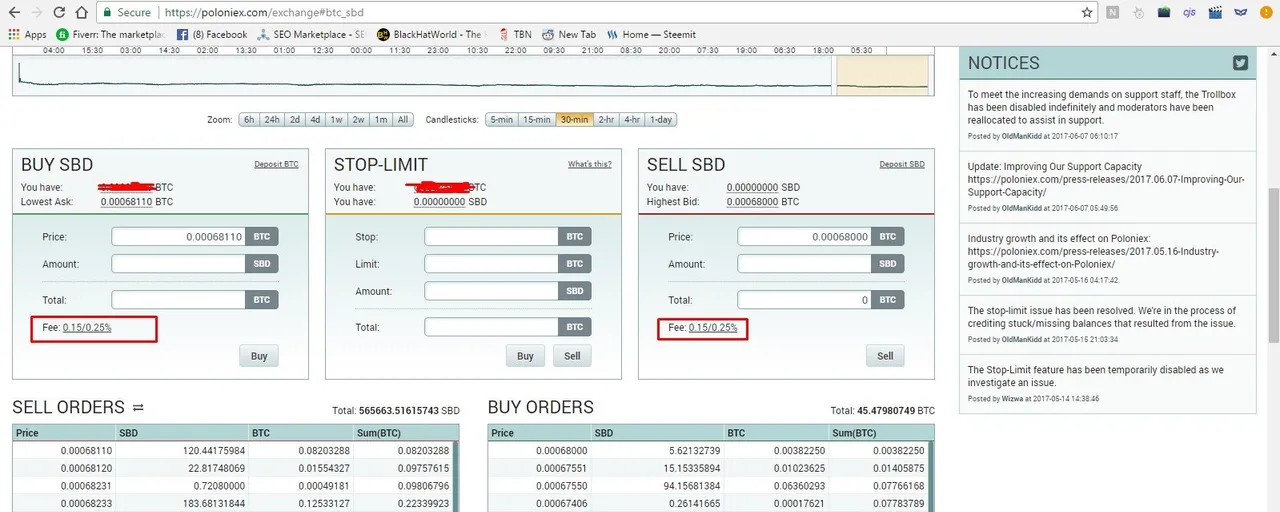The image size is (1280, 512).
Task: Set chart zoom to 4d
Action: [315, 119]
